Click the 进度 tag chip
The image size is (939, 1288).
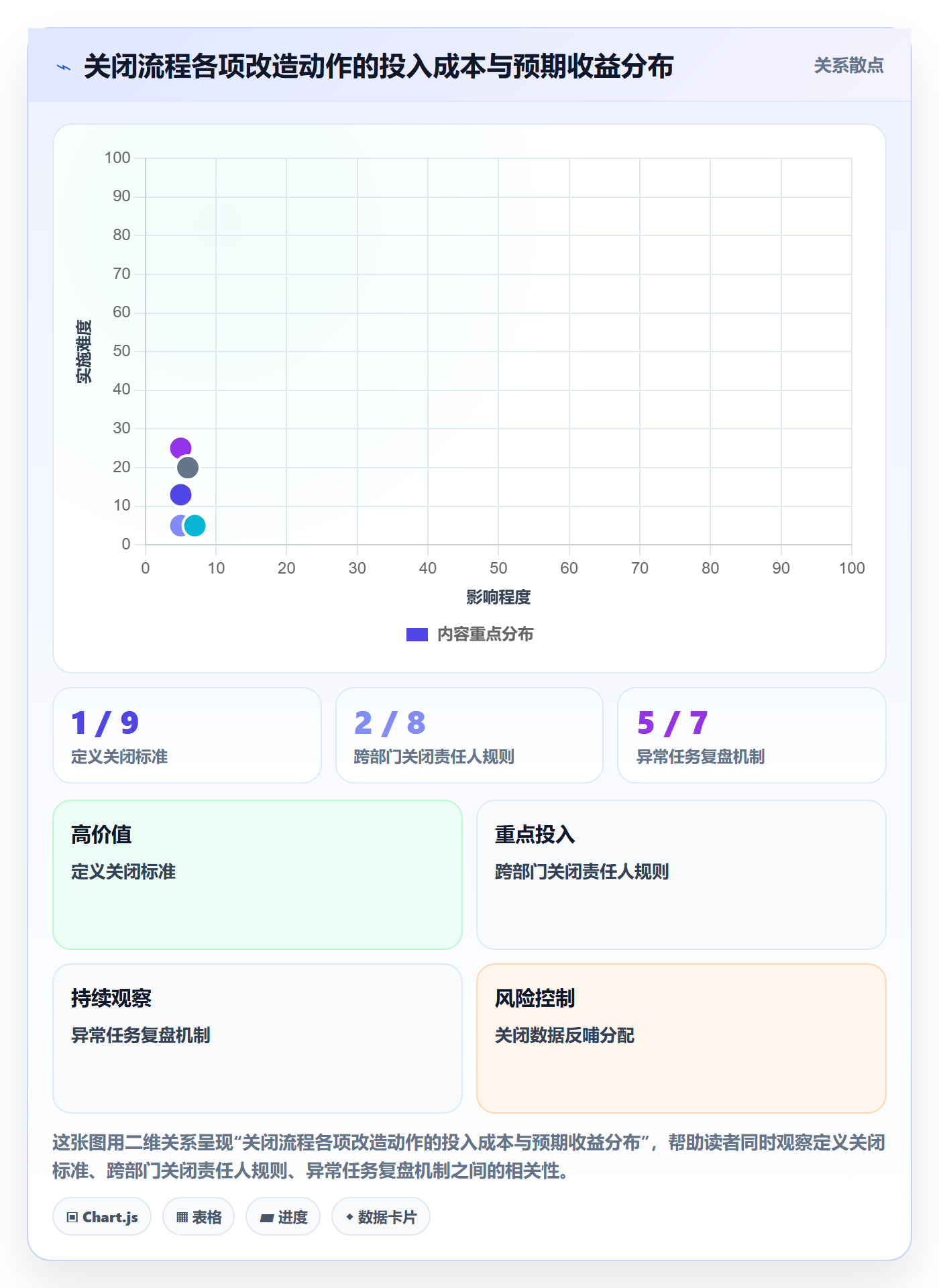283,1217
